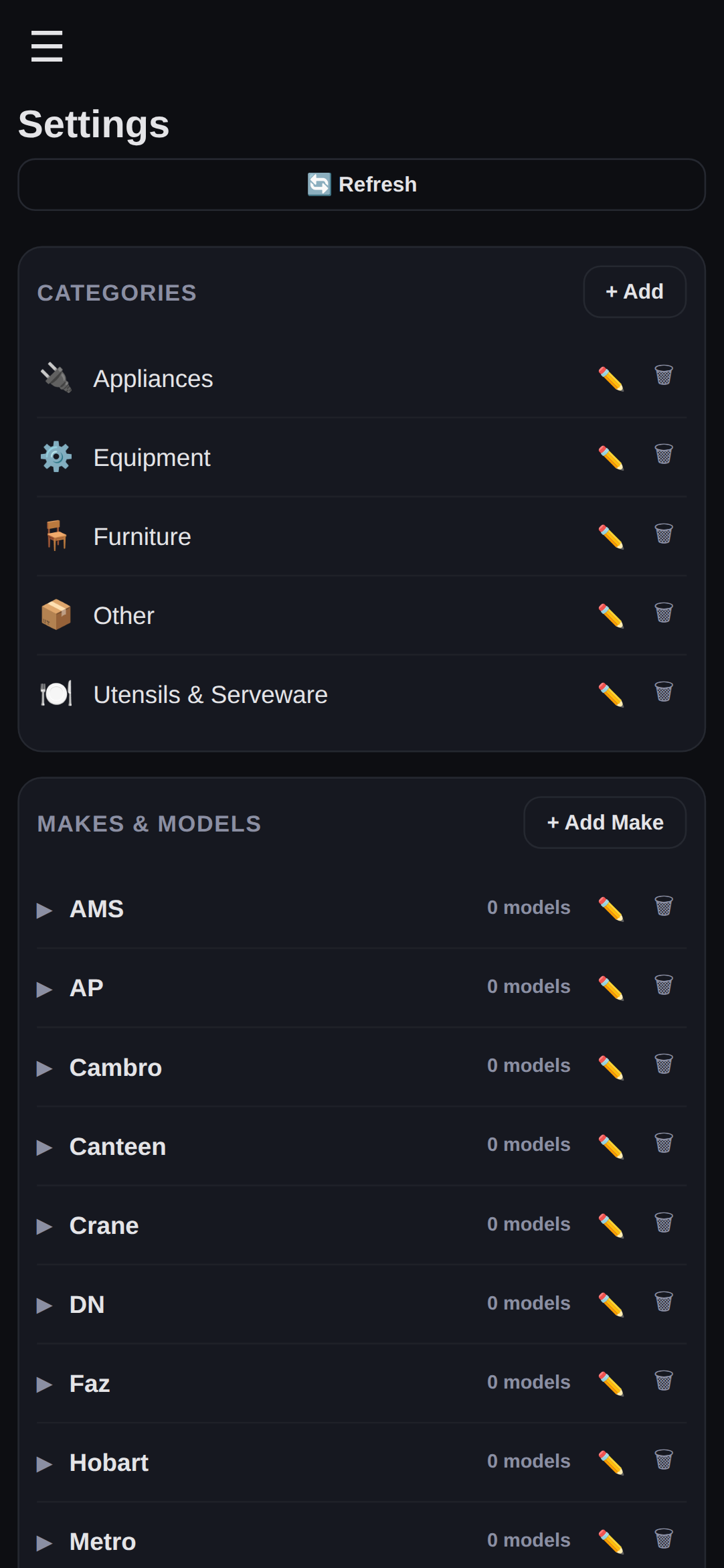Select the Utensils & Serveware category row
The width and height of the screenshot is (724, 1568).
[x=362, y=695]
